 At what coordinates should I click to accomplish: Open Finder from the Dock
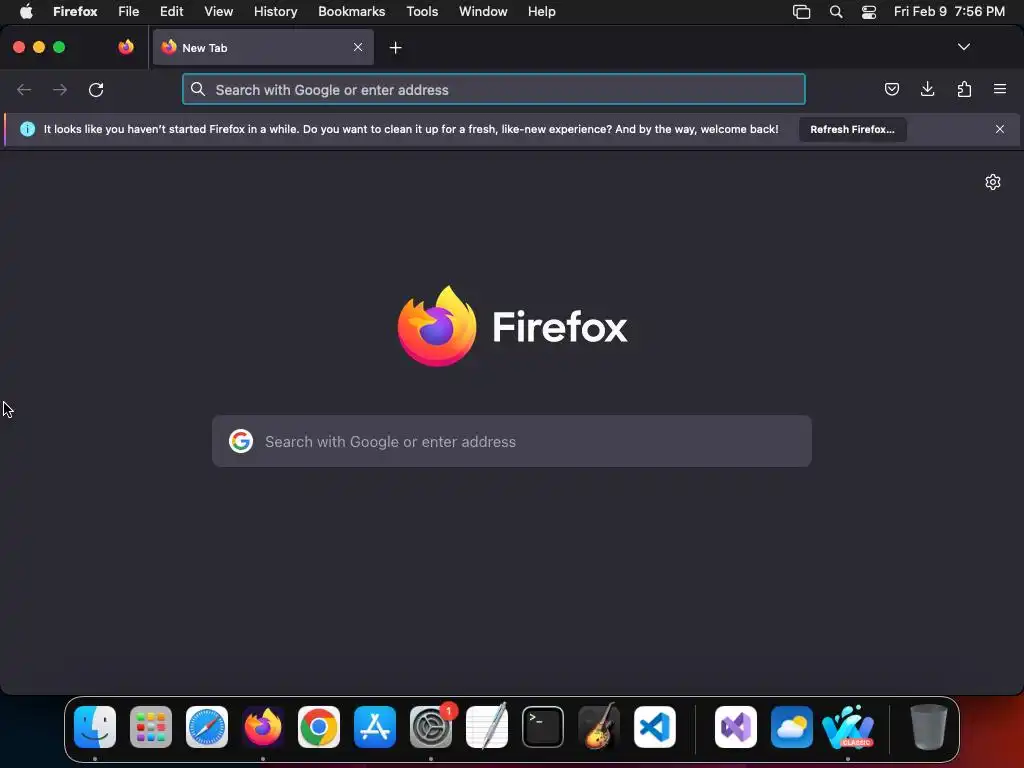pos(95,727)
